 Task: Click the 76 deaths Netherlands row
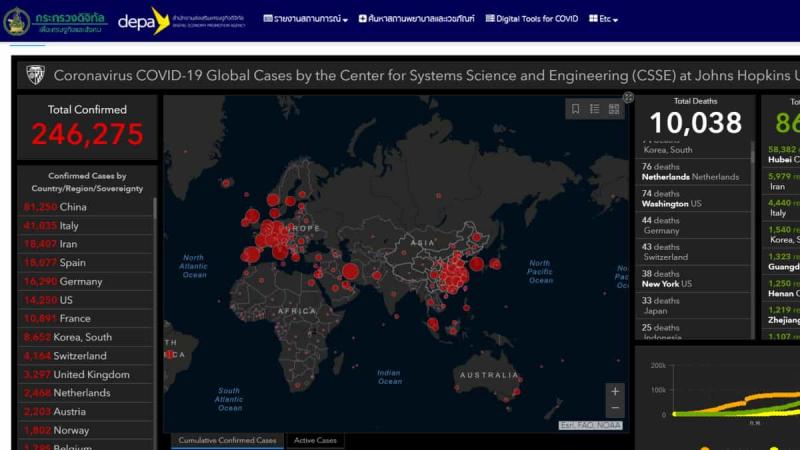[x=693, y=172]
